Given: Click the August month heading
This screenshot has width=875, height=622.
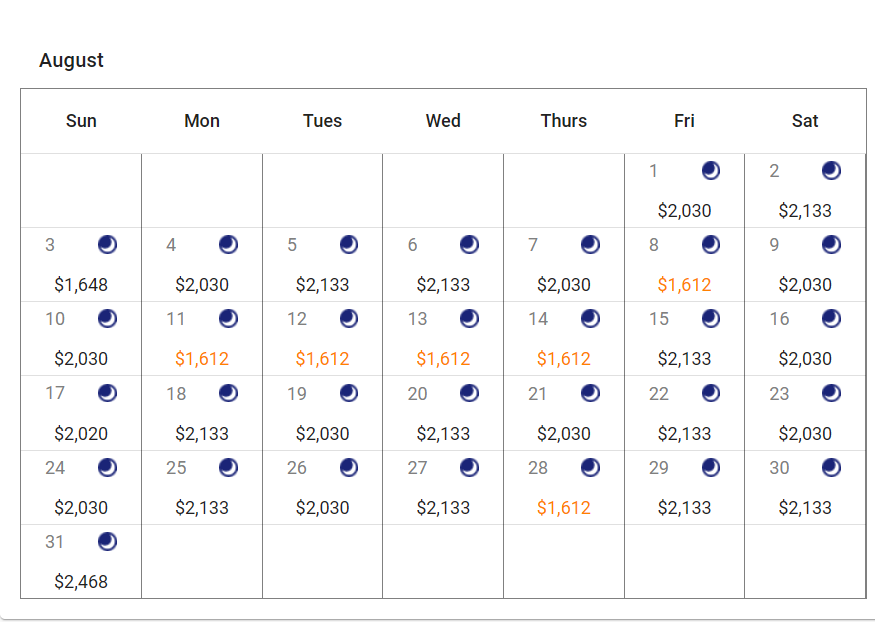Looking at the screenshot, I should point(71,60).
